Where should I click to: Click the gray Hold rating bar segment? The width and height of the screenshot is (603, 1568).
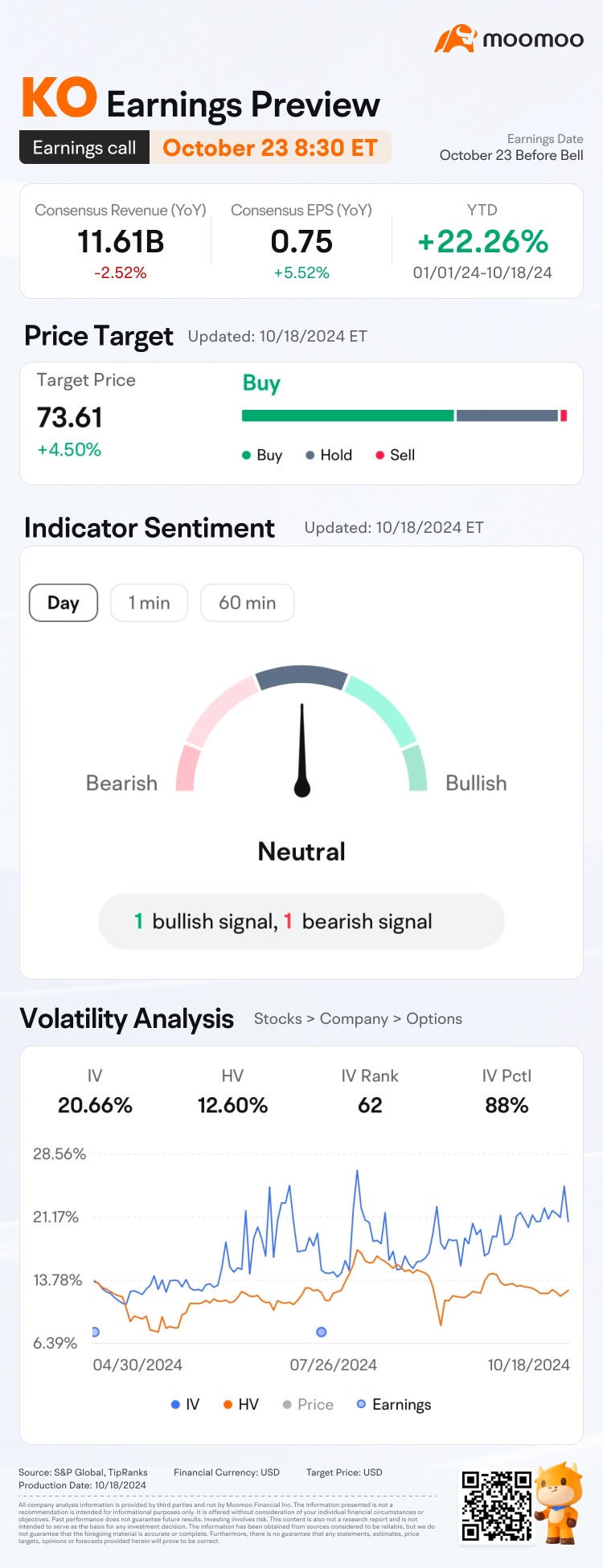pos(507,416)
